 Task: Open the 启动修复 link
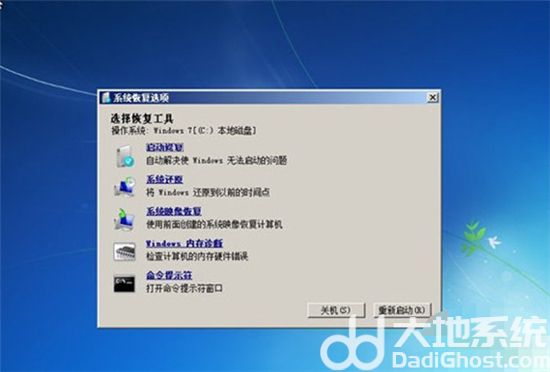pyautogui.click(x=165, y=147)
